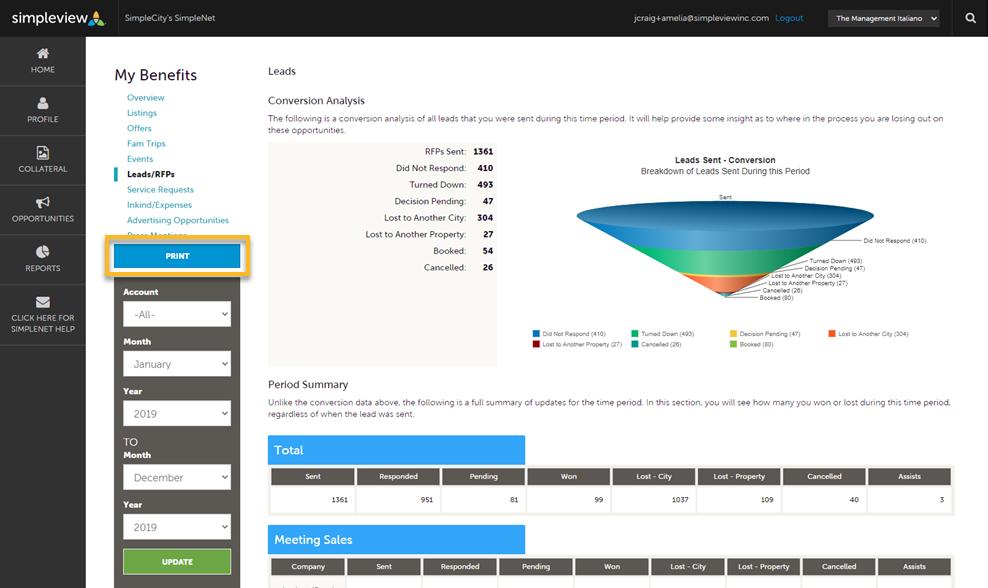
Task: Open the starting Year 2019 dropdown
Action: (x=177, y=413)
